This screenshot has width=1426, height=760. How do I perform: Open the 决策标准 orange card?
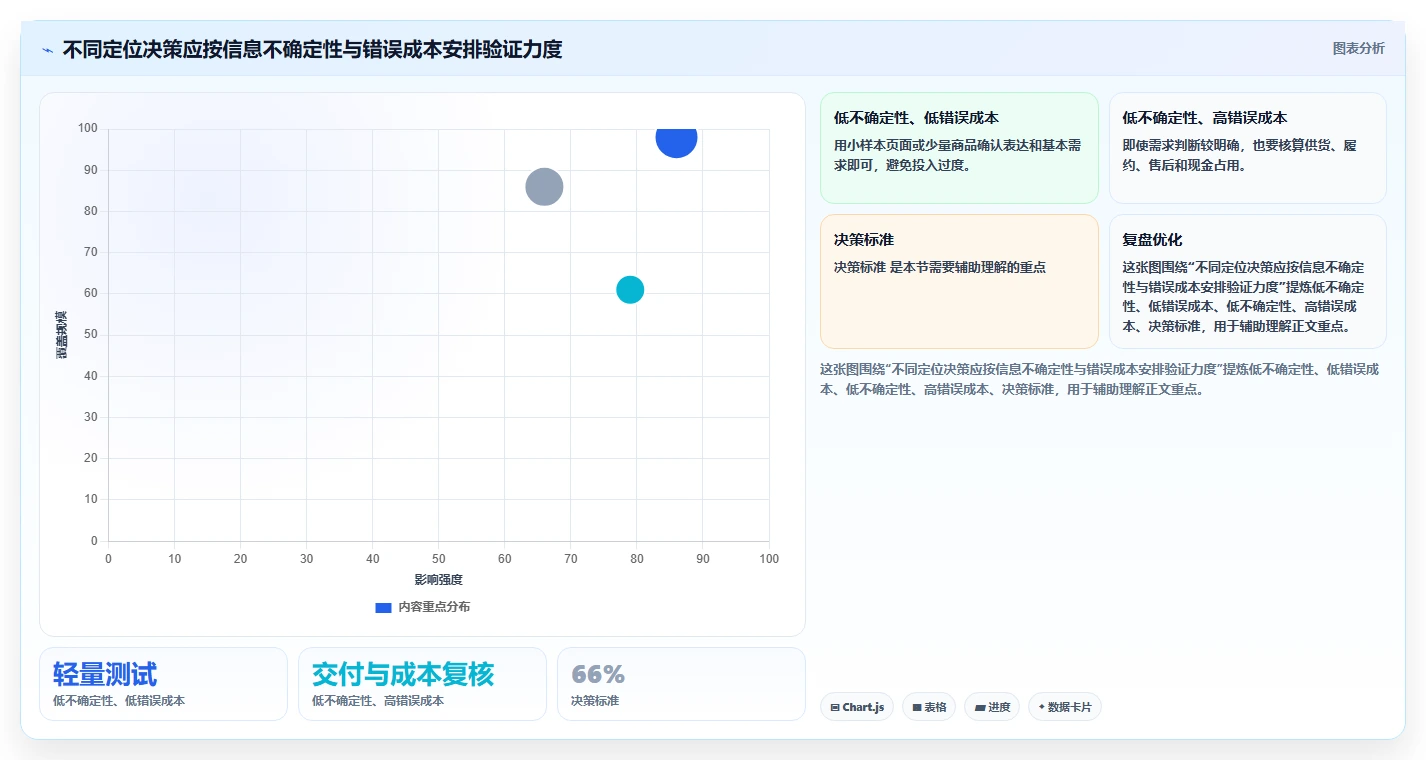coord(959,281)
